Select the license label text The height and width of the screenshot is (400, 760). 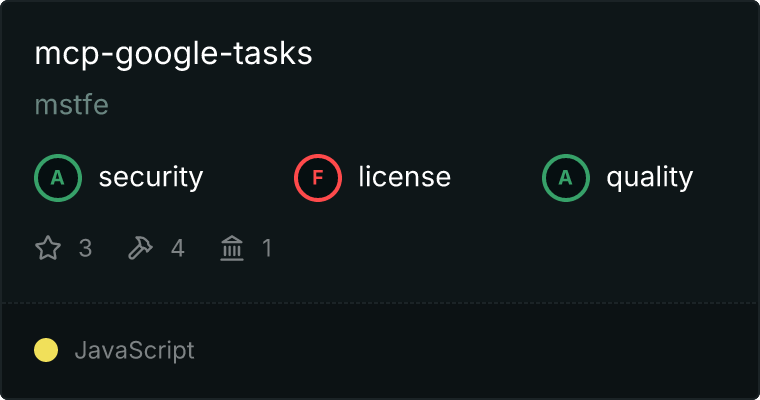coord(404,178)
